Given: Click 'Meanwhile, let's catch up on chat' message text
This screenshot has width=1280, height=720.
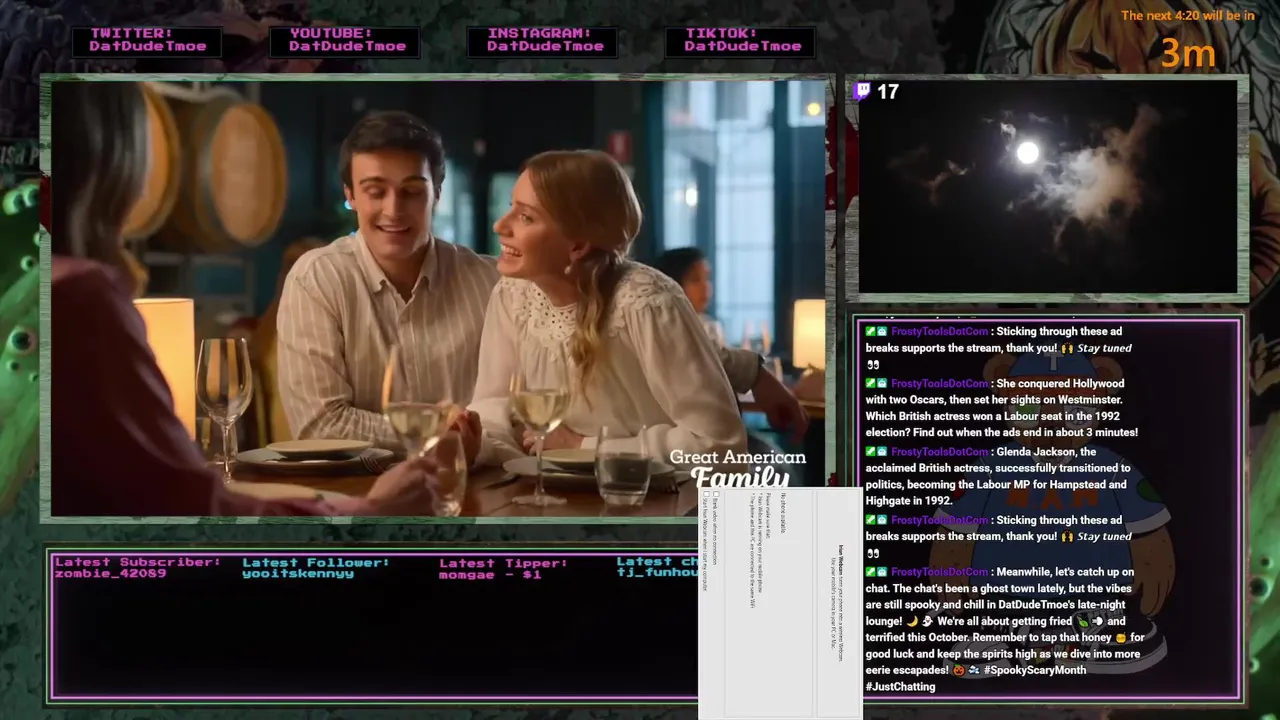Looking at the screenshot, I should click(1005, 629).
